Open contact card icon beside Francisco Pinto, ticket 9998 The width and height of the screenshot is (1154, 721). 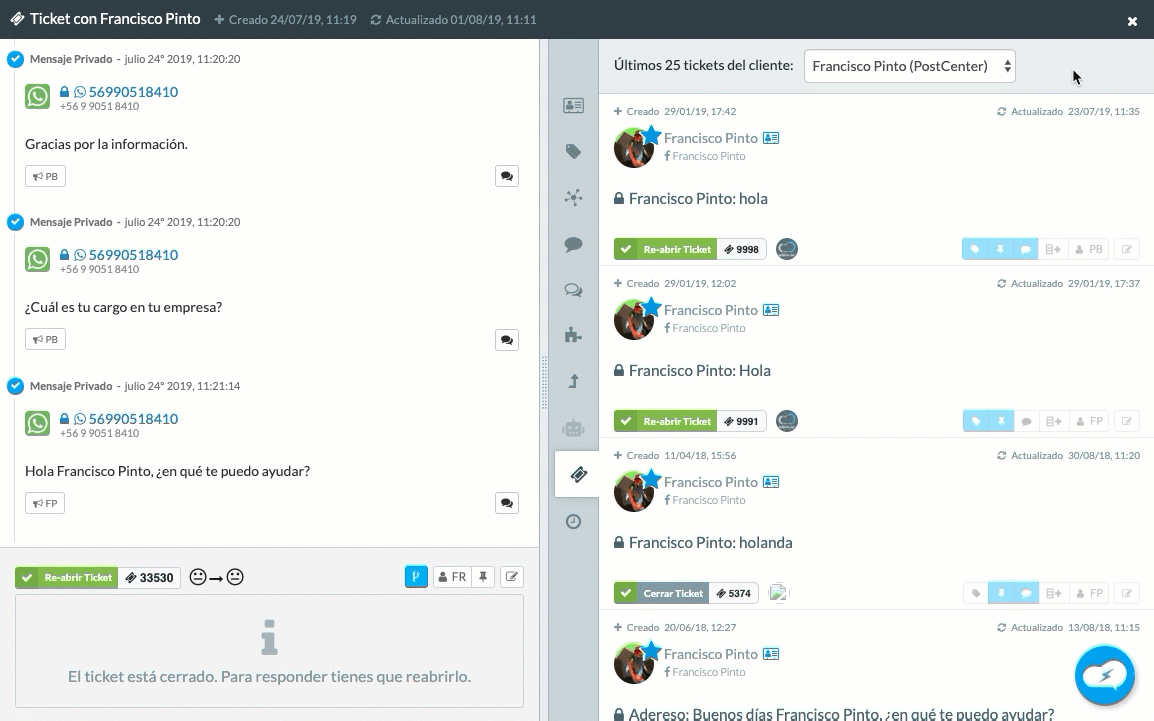pos(771,138)
